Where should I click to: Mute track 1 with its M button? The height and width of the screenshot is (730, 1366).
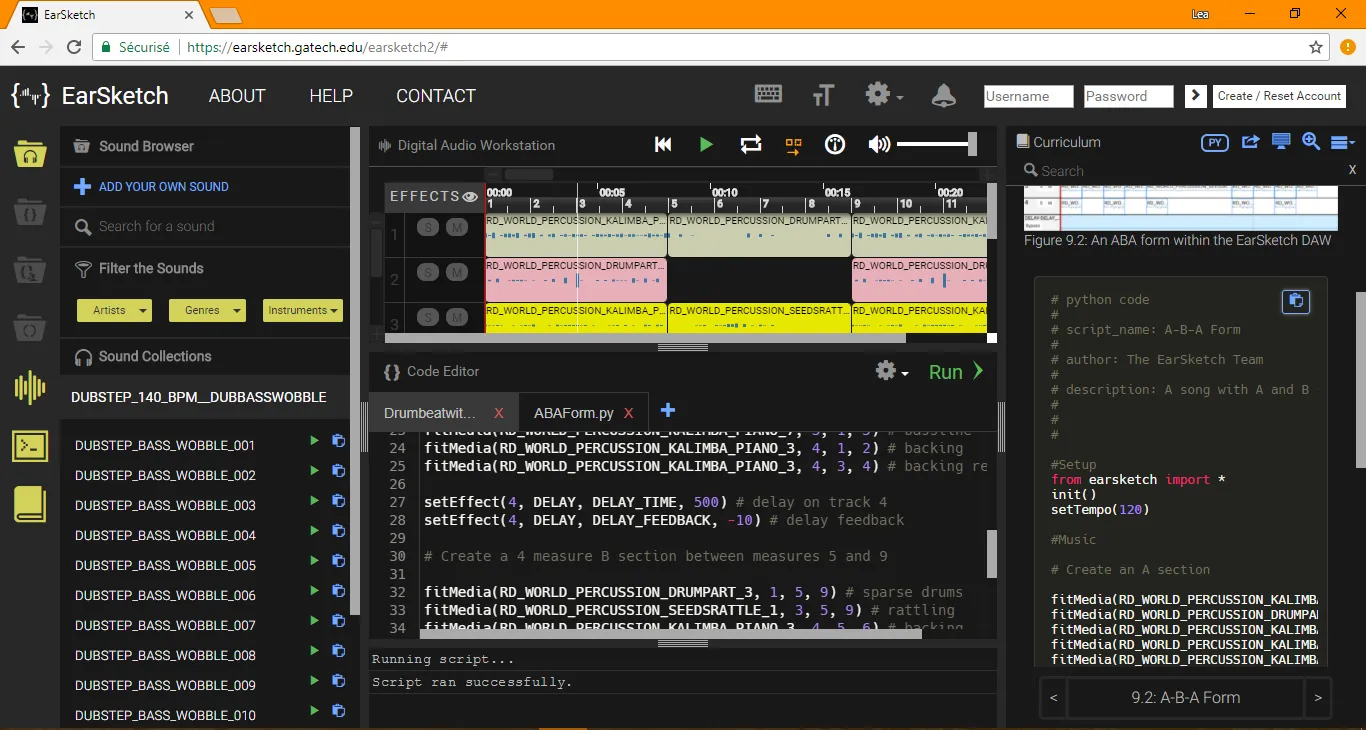(455, 227)
